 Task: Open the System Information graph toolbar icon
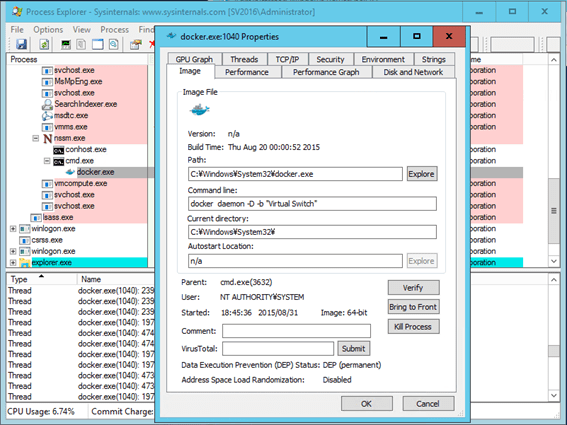pyautogui.click(x=66, y=44)
